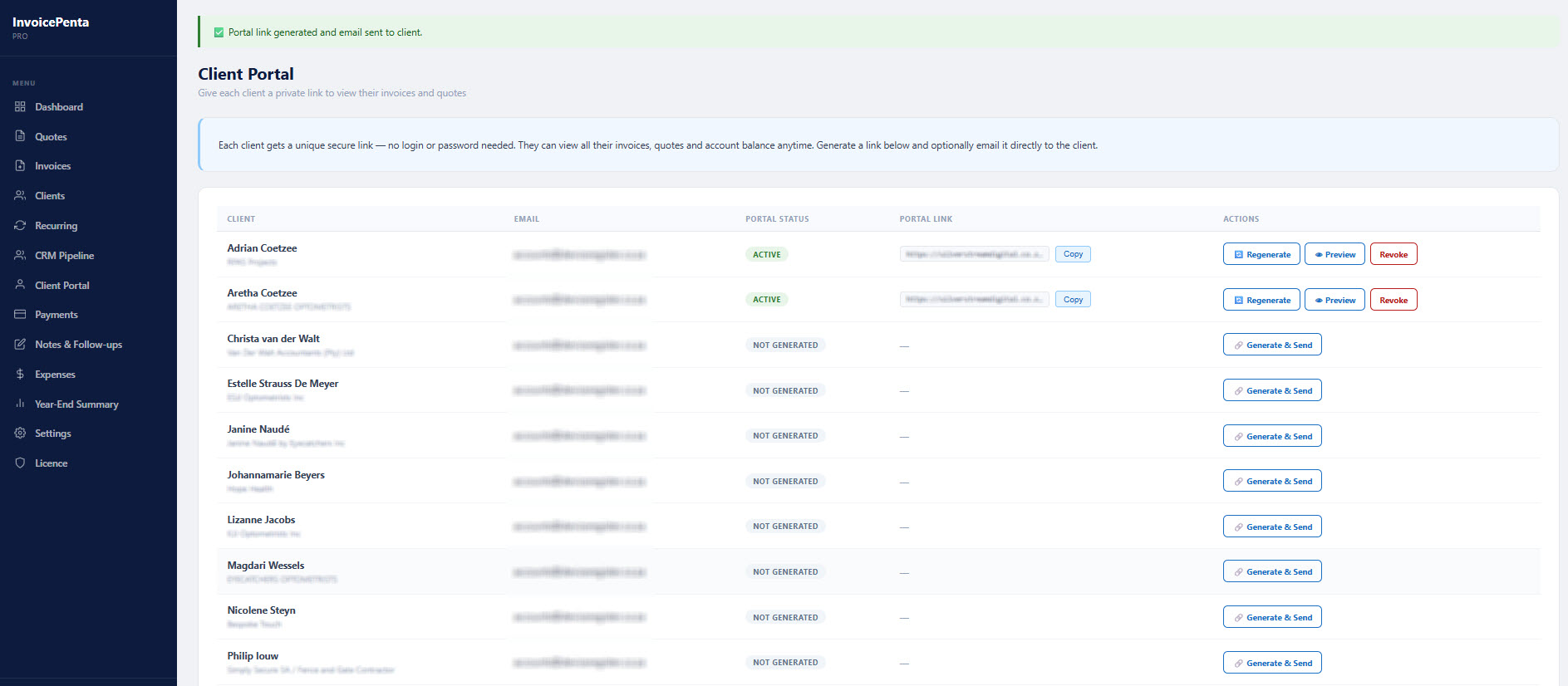Screen dimensions: 1568x686
Task: Regenerate the portal link for Aretha Coetzee
Action: coord(1261,300)
